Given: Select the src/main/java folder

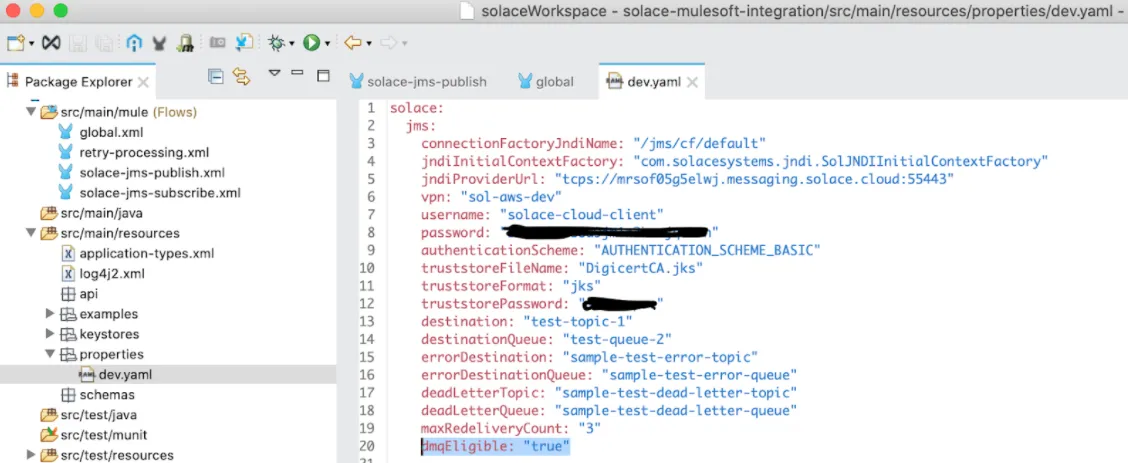Looking at the screenshot, I should (x=91, y=213).
